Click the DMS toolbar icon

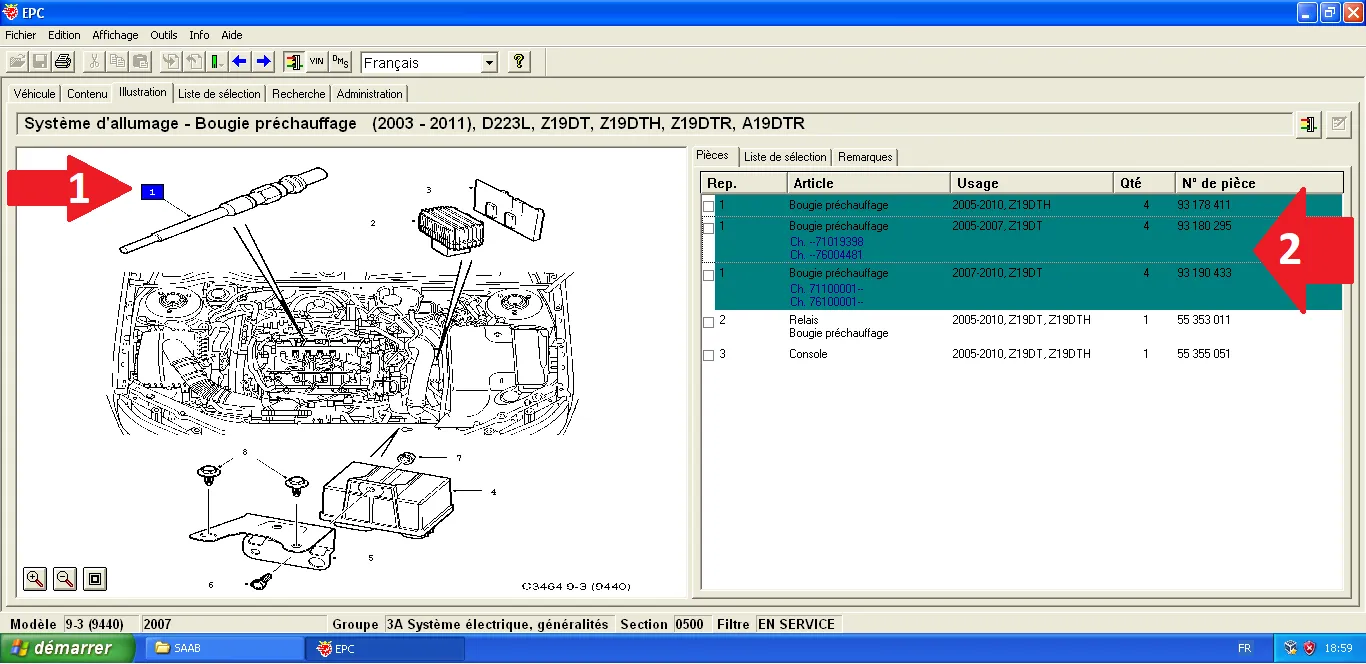click(340, 62)
